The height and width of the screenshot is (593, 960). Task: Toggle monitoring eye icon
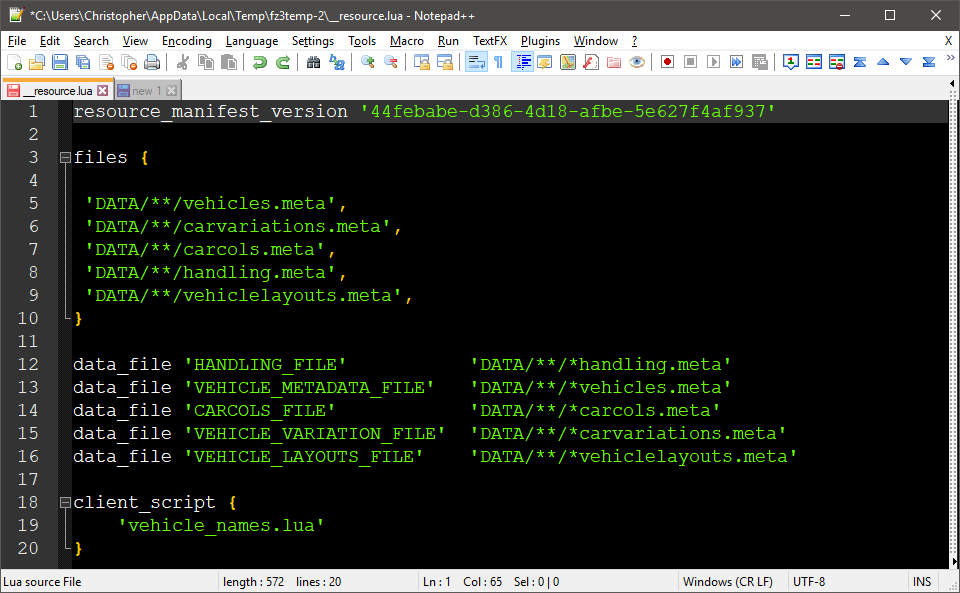click(637, 62)
